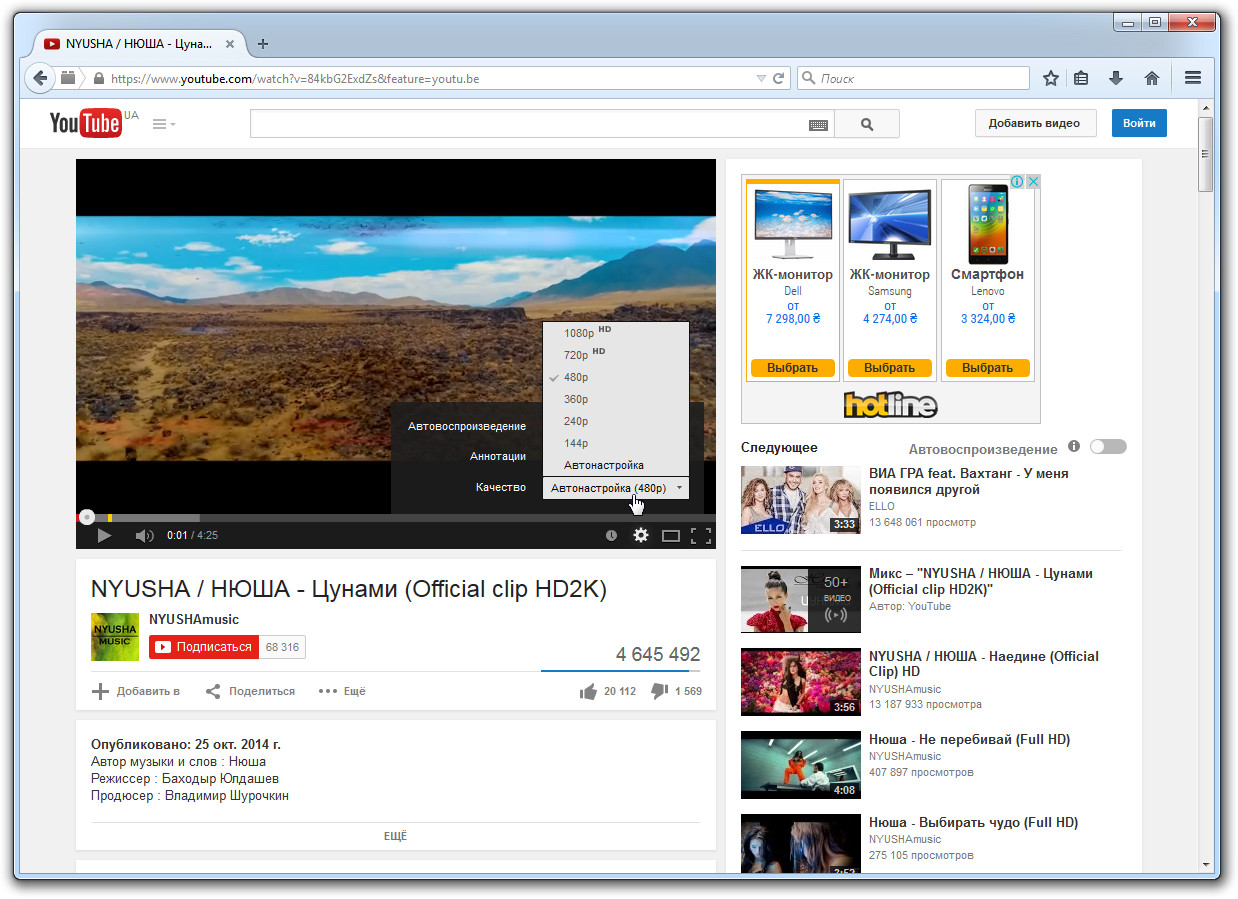Click the YouTube search input field
The height and width of the screenshot is (899, 1238).
pos(530,124)
